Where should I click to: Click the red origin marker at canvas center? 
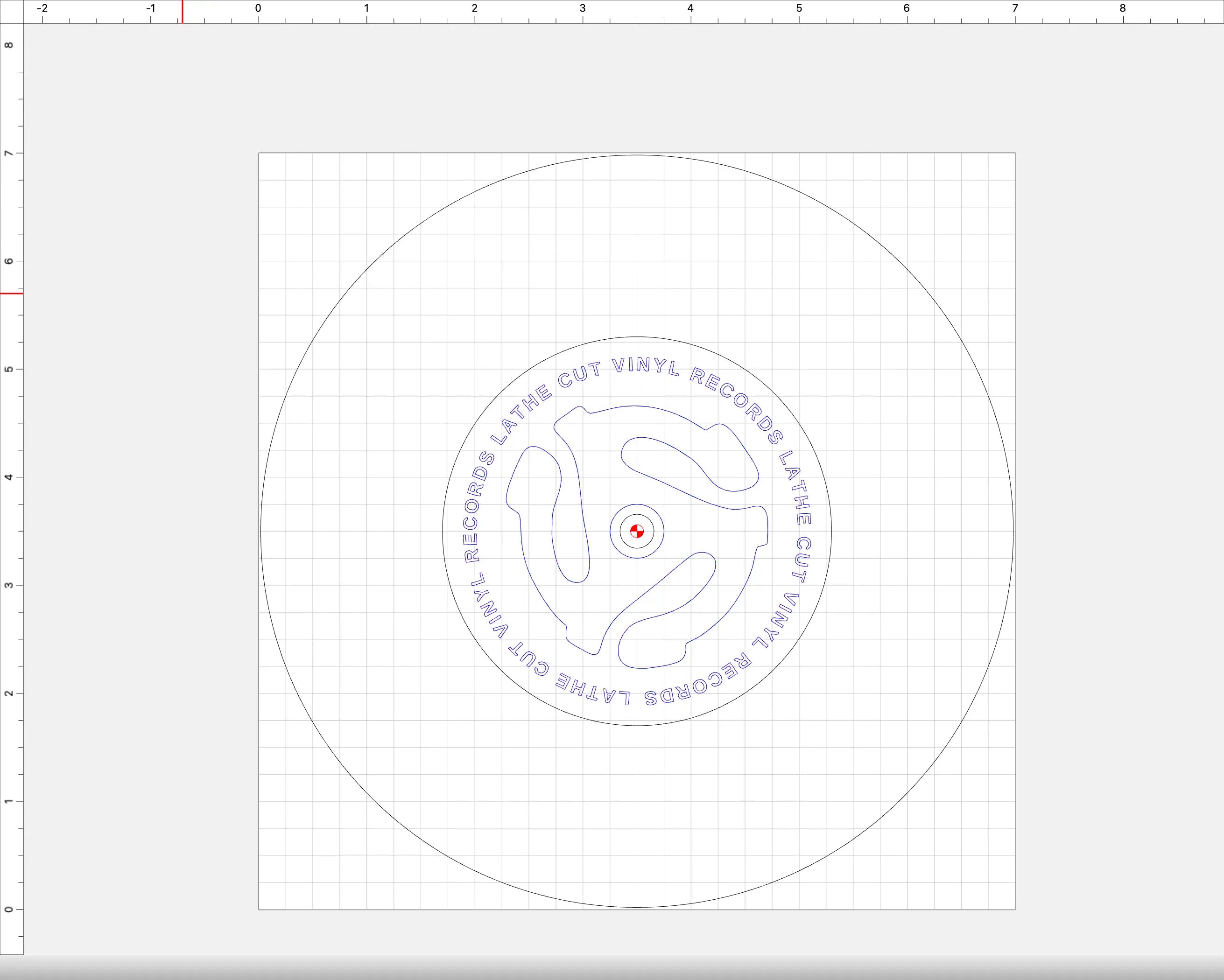point(636,531)
